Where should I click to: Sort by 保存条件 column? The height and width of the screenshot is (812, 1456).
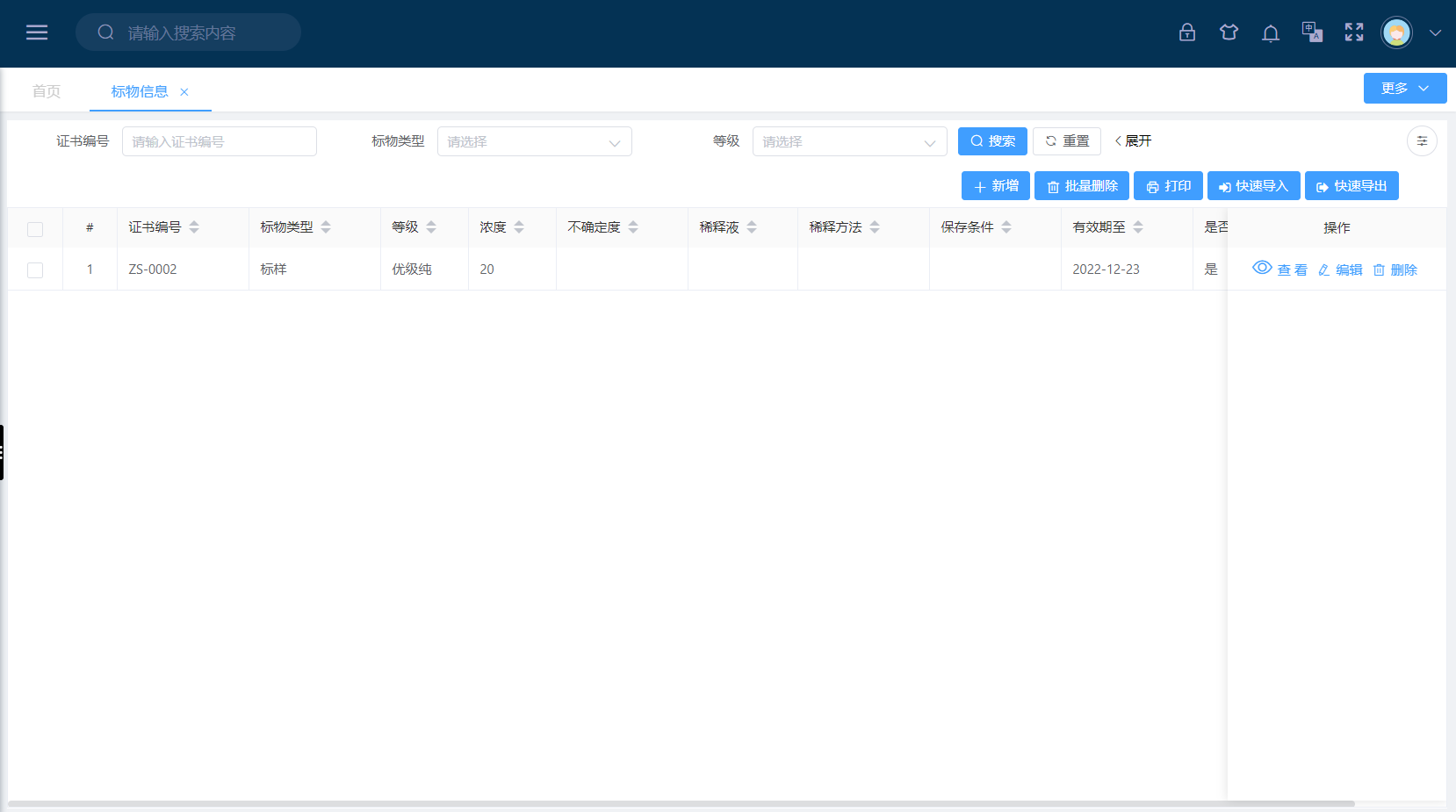pyautogui.click(x=1006, y=227)
